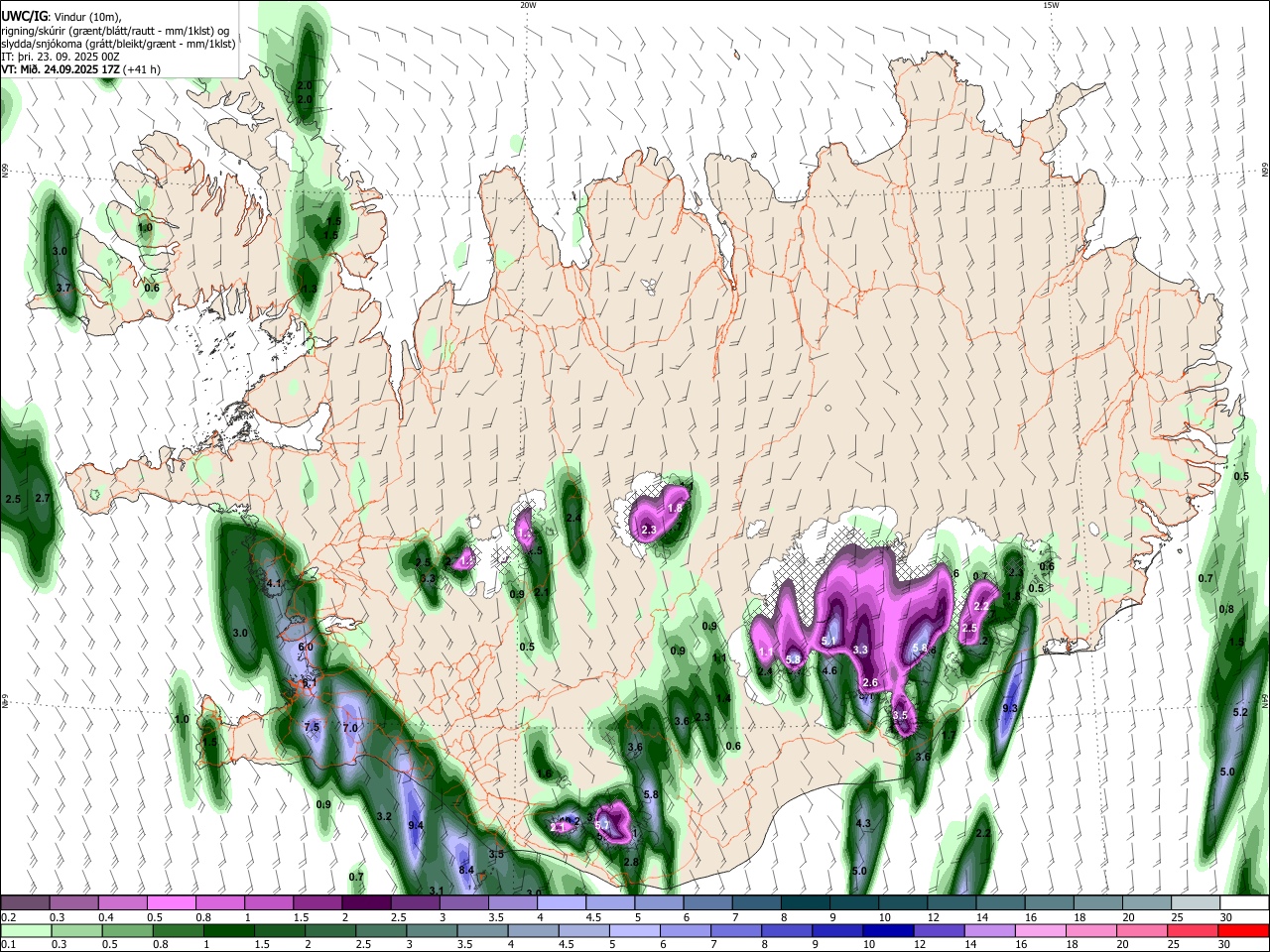
Task: Click the darkest purple 2–2.5 swatch in upper legend row
Action: (x=366, y=902)
